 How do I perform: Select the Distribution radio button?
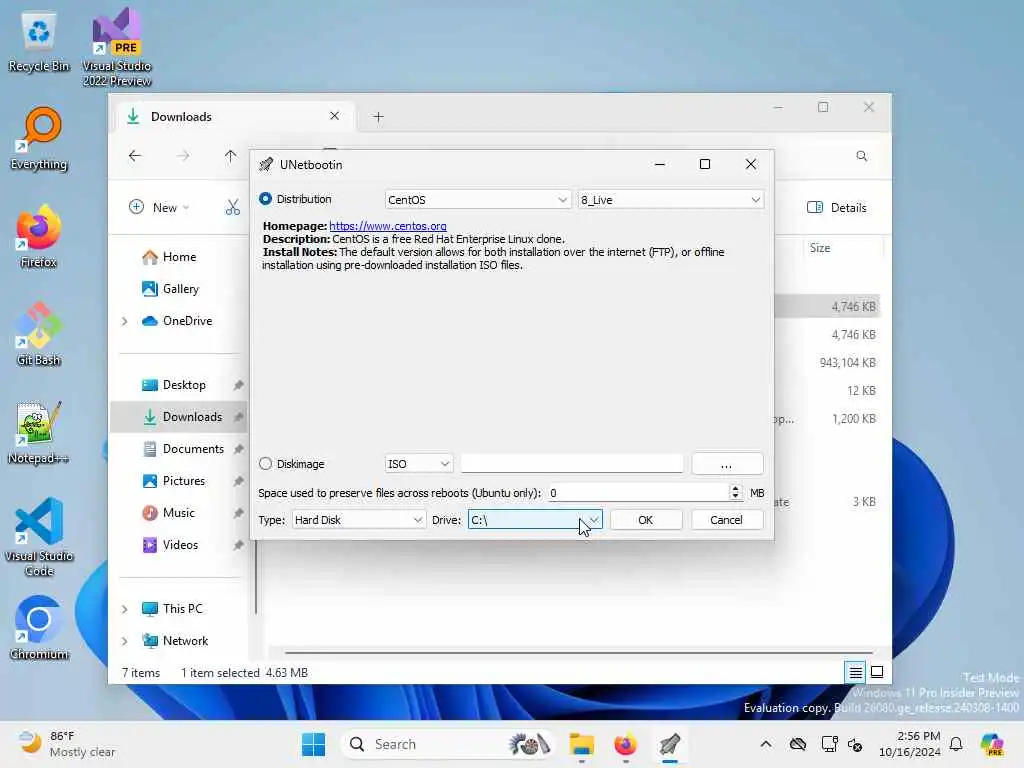tap(265, 199)
